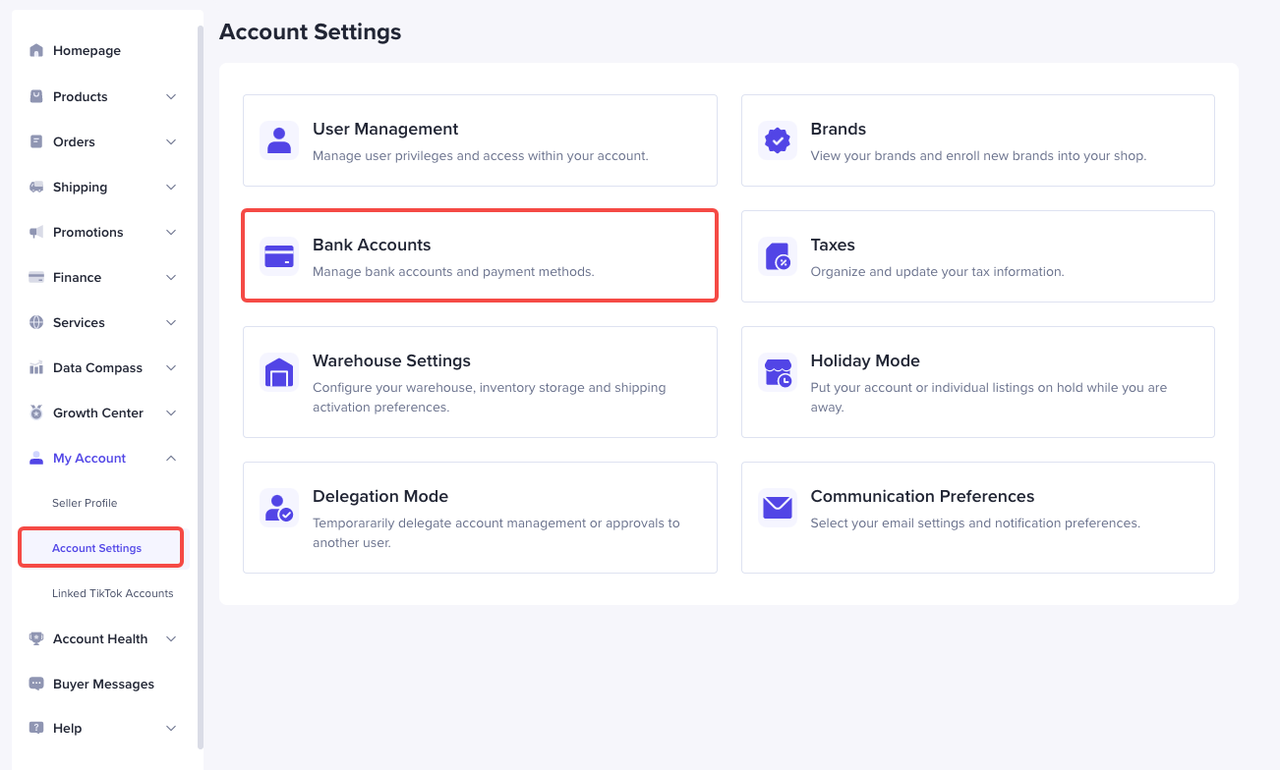
Task: Click the Communication Preferences envelope icon
Action: pos(777,508)
